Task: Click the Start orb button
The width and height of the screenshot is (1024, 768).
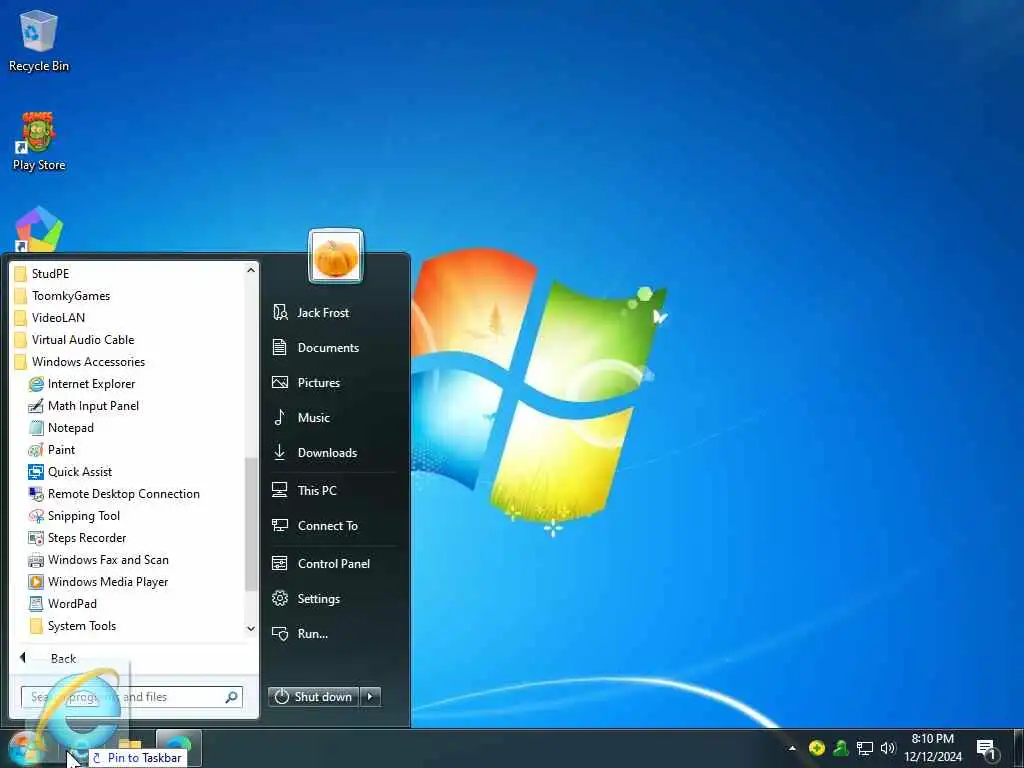Action: click(23, 749)
